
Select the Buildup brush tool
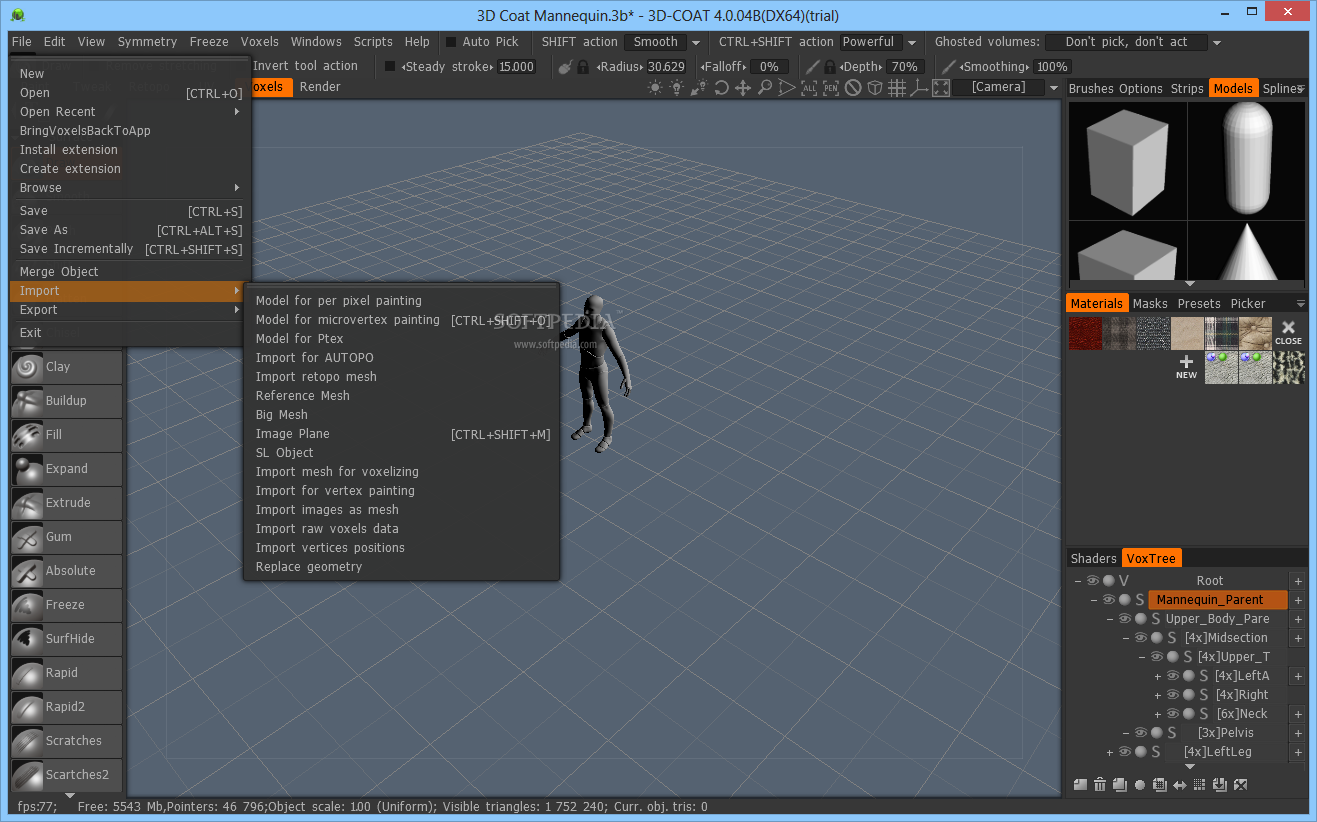point(66,401)
